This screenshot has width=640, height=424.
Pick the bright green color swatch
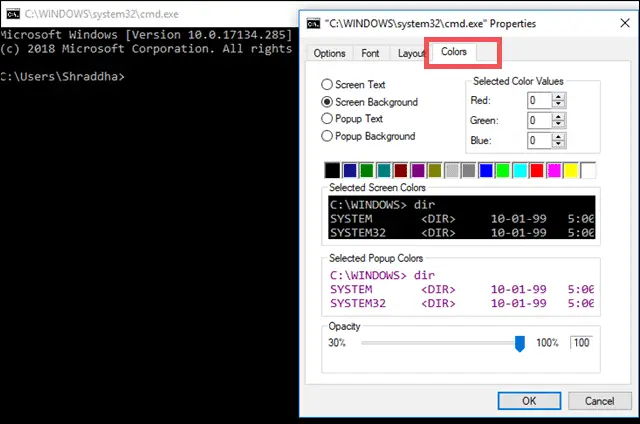pyautogui.click(x=503, y=170)
